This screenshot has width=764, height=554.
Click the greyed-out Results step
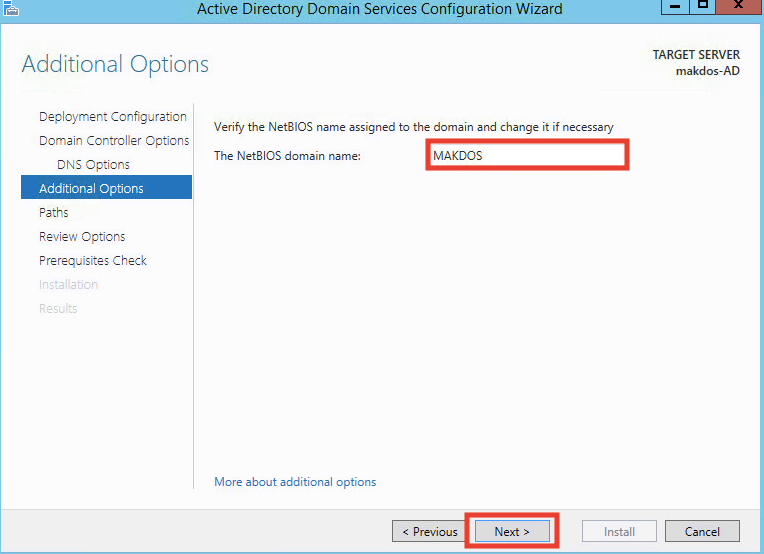click(x=58, y=308)
